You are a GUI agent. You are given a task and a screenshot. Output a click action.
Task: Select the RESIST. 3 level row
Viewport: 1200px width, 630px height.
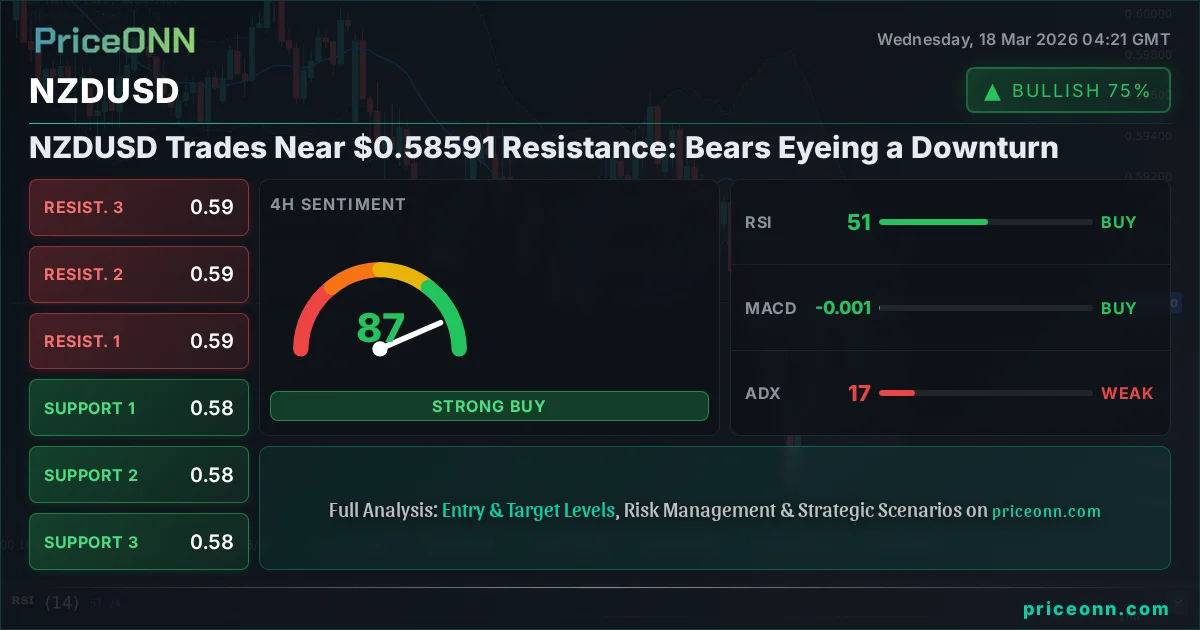[x=139, y=208]
